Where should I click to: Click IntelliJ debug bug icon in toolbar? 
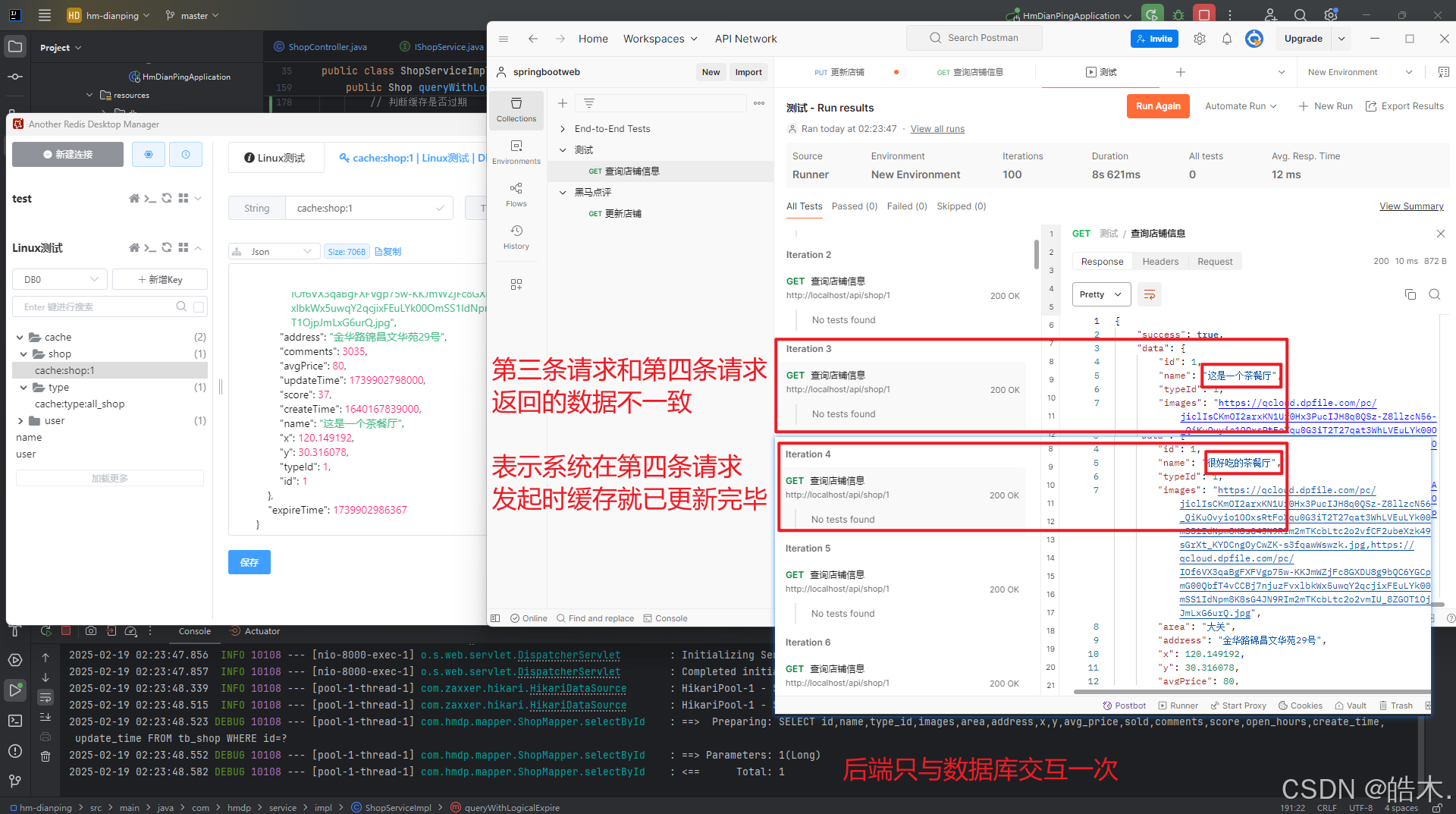1178,15
